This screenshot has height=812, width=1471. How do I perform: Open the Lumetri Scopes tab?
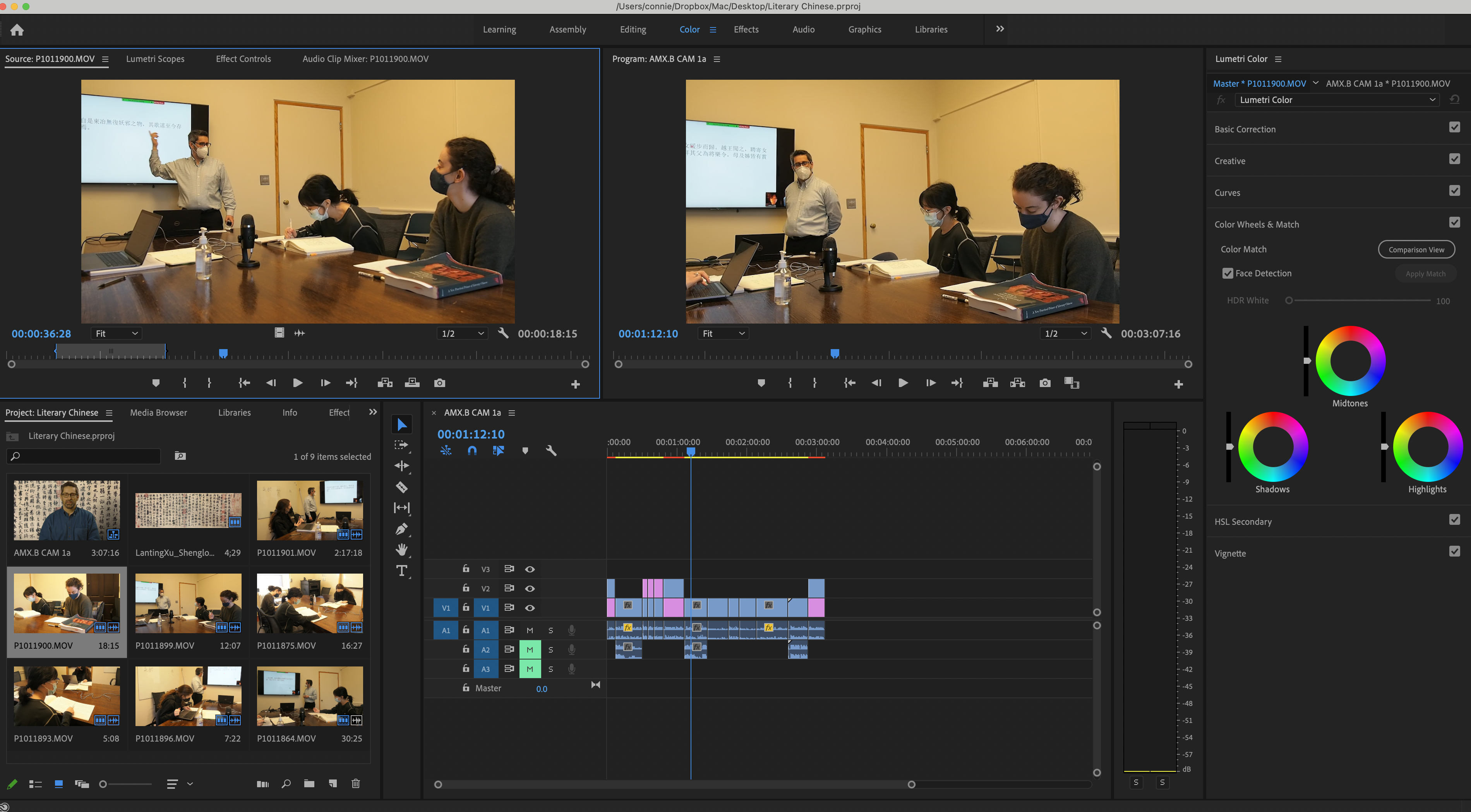pyautogui.click(x=155, y=59)
